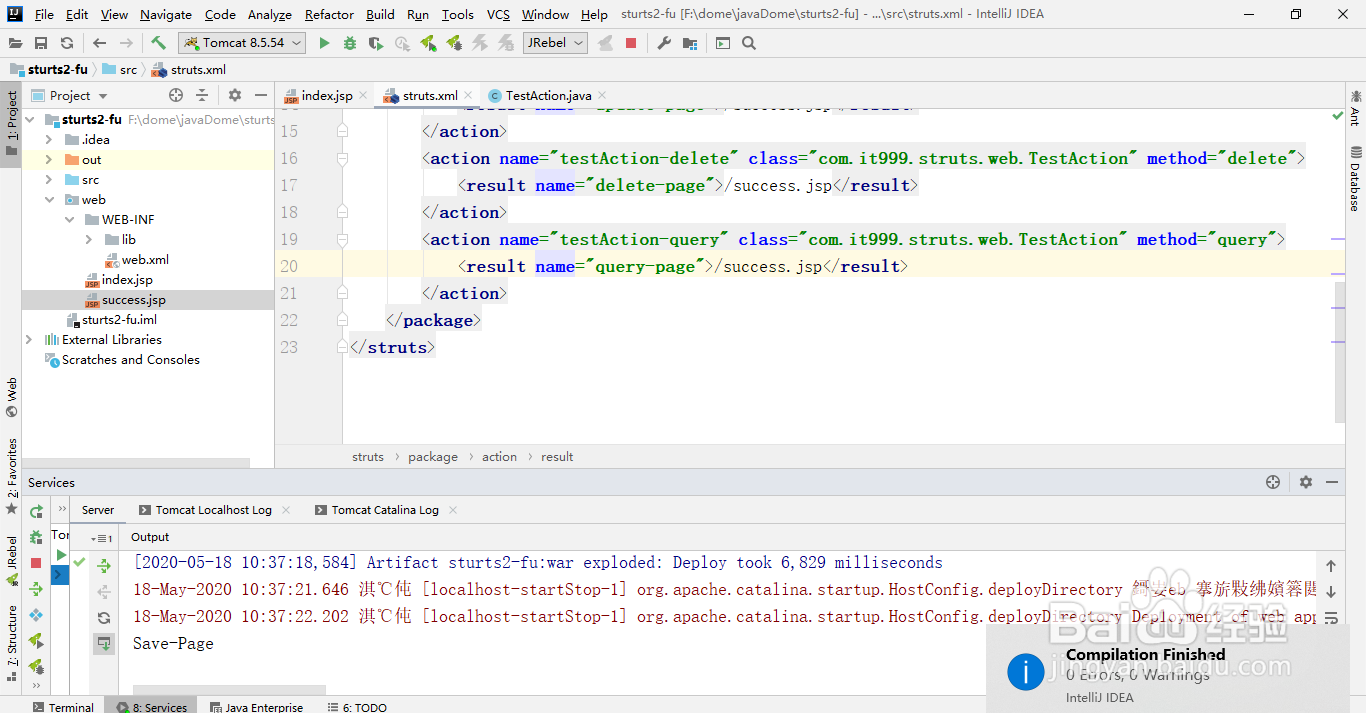The width and height of the screenshot is (1366, 713).
Task: Click the Rerun icon in the Services sidebar
Action: pyautogui.click(x=36, y=511)
